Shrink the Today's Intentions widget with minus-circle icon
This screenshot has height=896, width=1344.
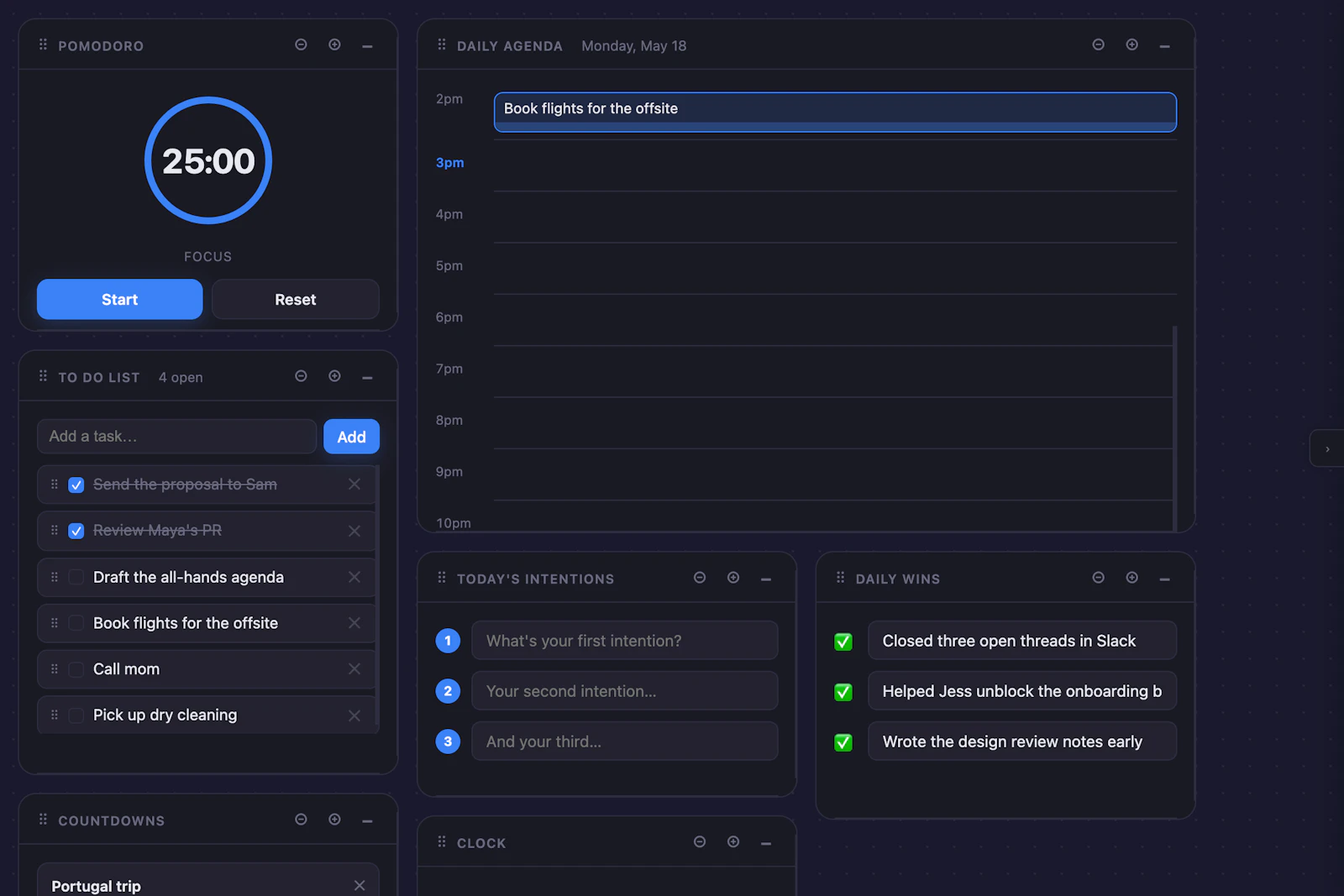pyautogui.click(x=700, y=578)
